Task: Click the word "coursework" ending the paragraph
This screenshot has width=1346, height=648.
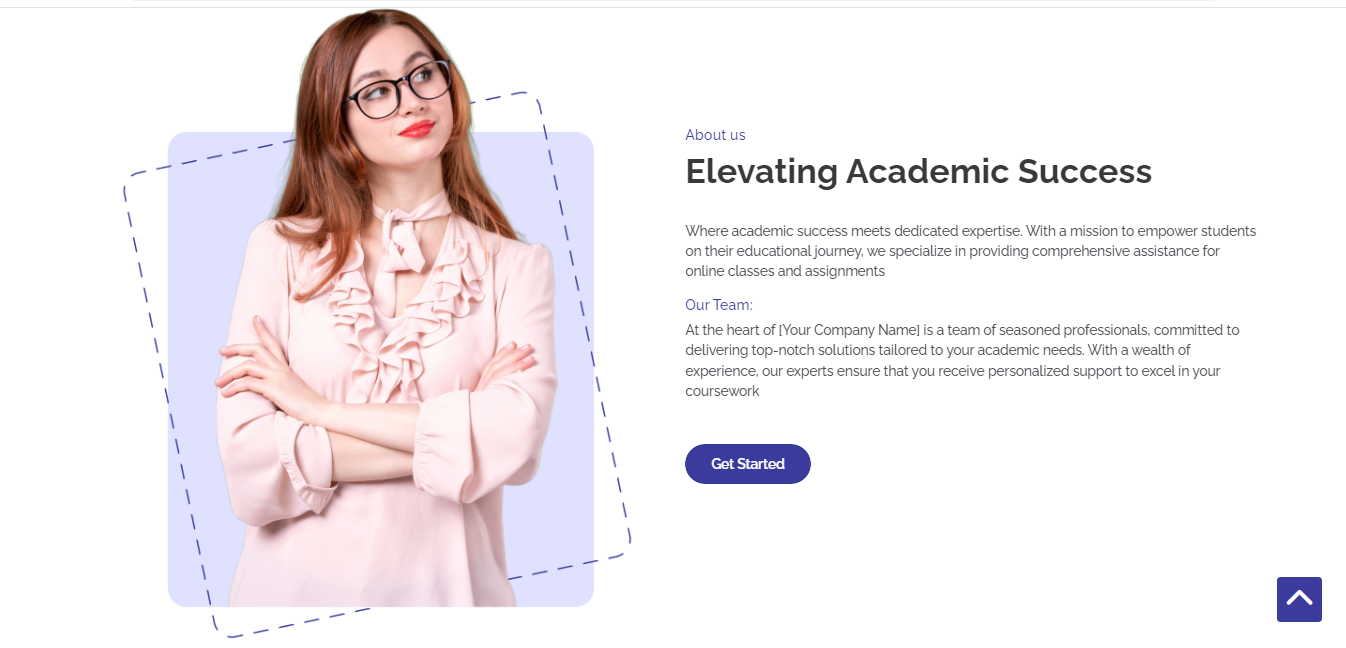Action: pos(722,391)
